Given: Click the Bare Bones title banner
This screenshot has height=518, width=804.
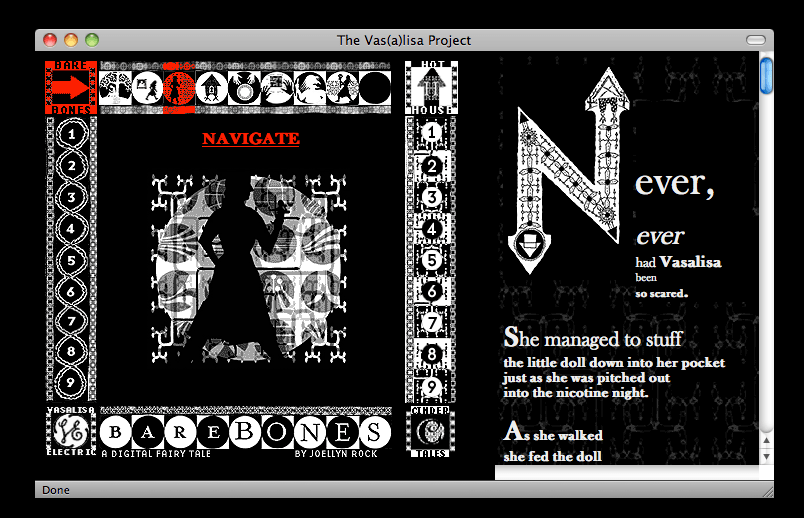Looking at the screenshot, I should pos(245,432).
